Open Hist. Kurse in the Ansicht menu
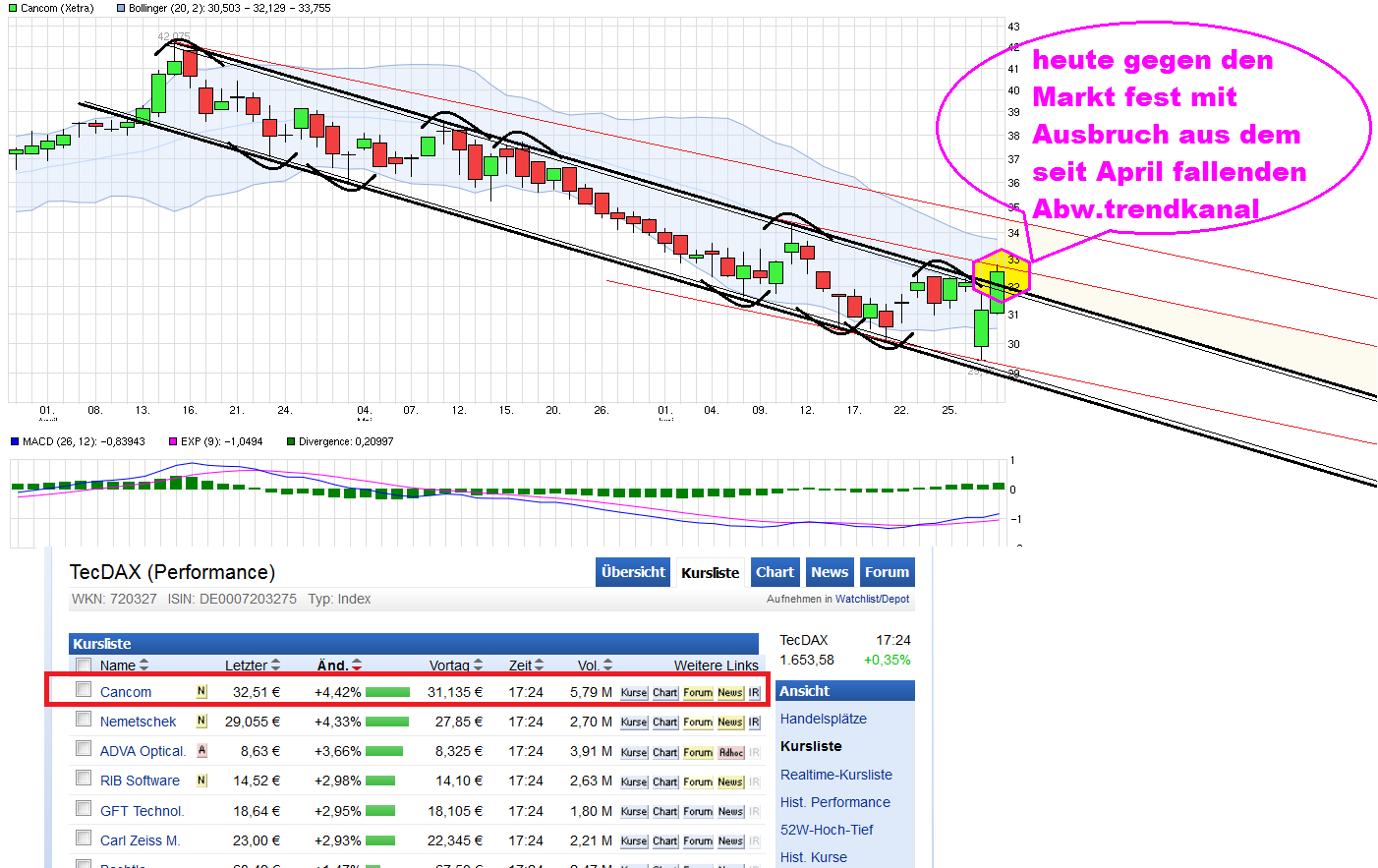The height and width of the screenshot is (868, 1378). tap(814, 857)
